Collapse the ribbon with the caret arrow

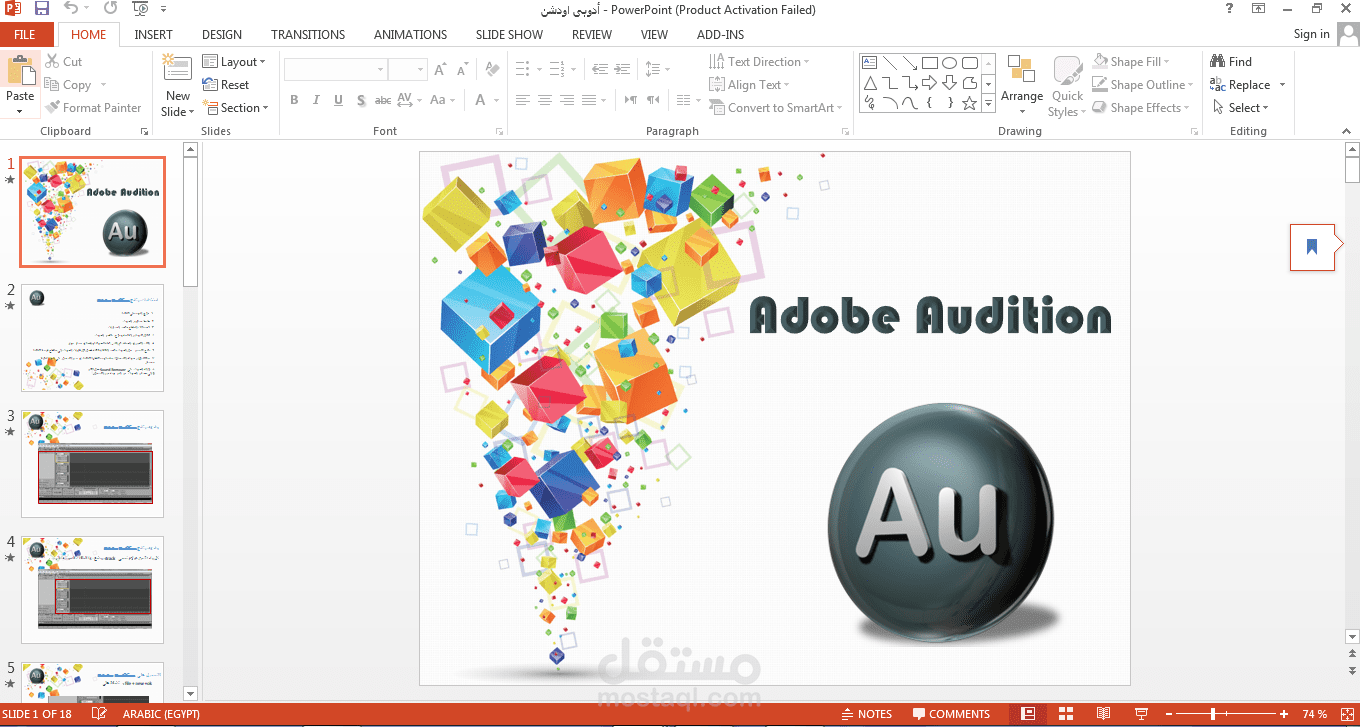(1346, 132)
